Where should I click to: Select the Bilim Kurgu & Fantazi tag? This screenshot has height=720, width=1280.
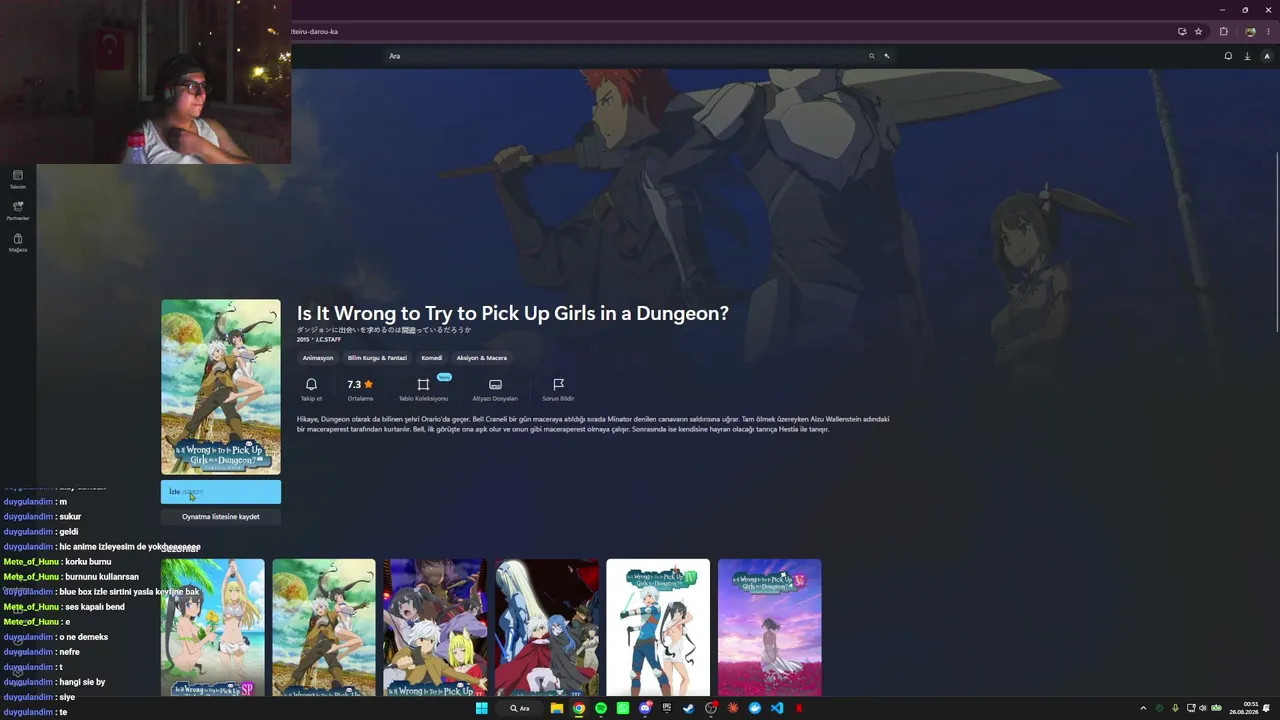377,358
